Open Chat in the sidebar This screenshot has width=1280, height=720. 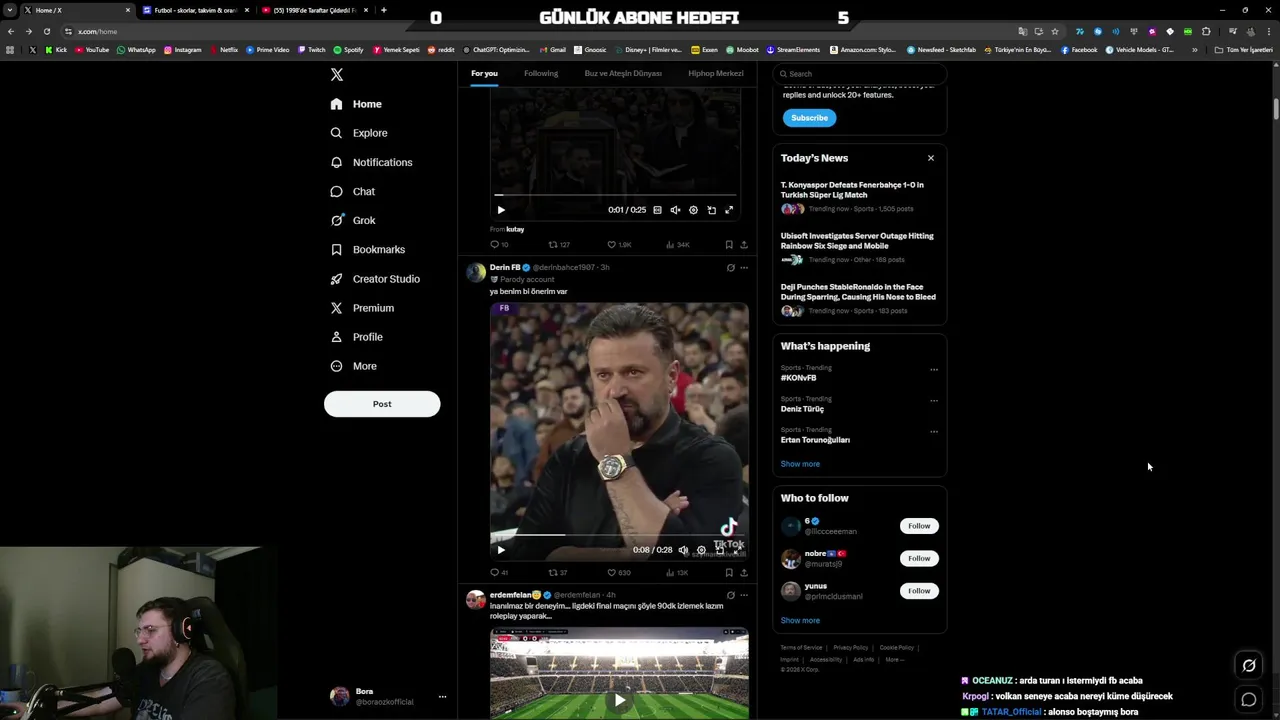coord(353,191)
